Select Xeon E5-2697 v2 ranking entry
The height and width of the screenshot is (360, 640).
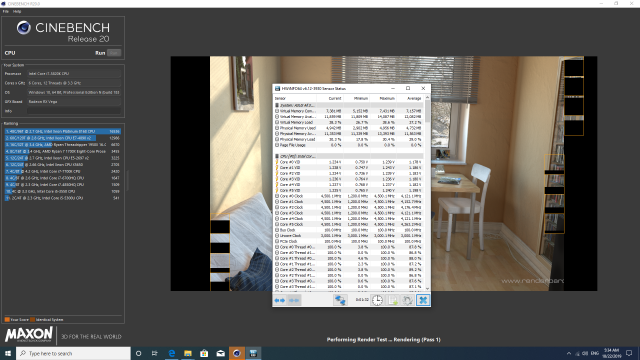[62, 158]
